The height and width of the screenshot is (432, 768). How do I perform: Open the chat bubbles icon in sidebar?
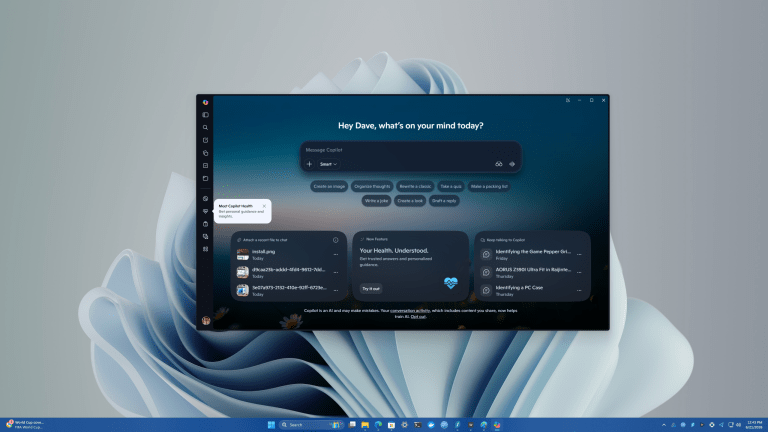(x=206, y=237)
